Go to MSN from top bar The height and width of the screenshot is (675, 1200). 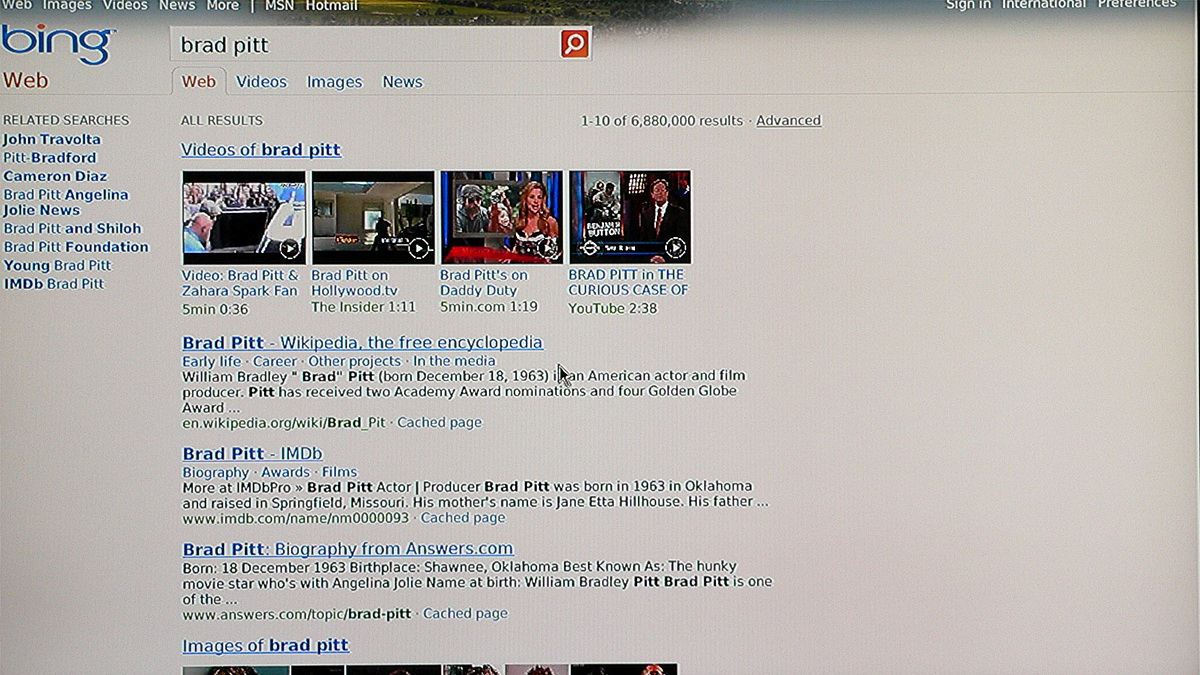point(279,6)
